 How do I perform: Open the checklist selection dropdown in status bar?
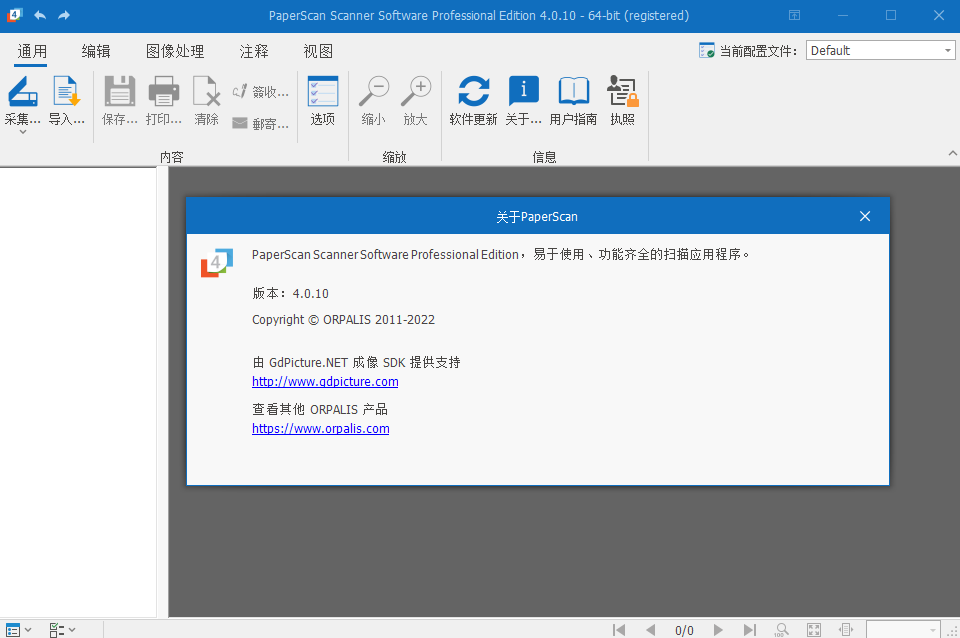[62, 629]
